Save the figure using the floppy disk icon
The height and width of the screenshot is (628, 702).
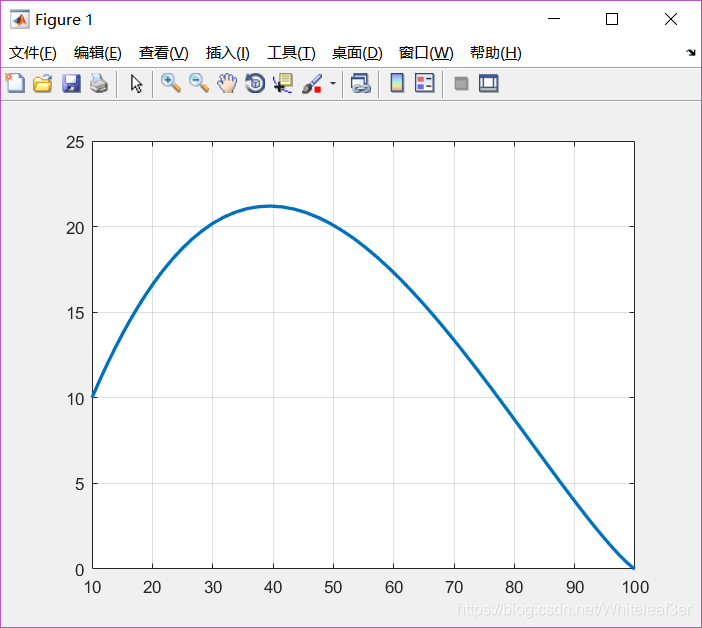pyautogui.click(x=71, y=84)
